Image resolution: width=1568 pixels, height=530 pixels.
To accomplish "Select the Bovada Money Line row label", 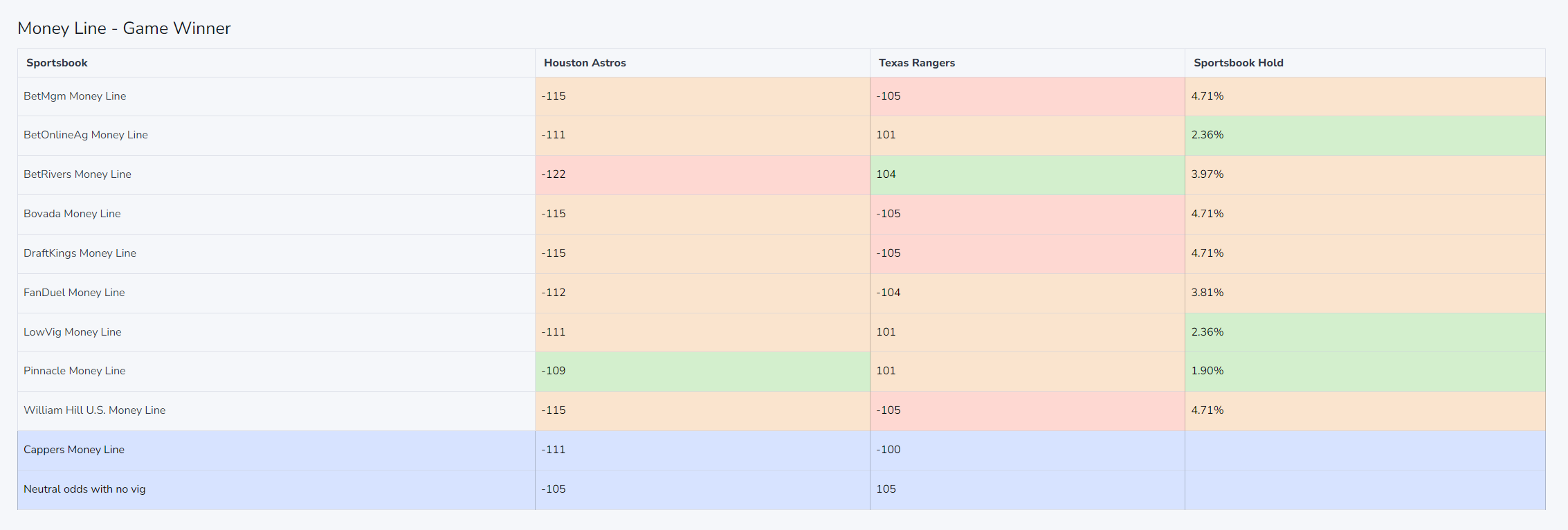I will point(72,214).
